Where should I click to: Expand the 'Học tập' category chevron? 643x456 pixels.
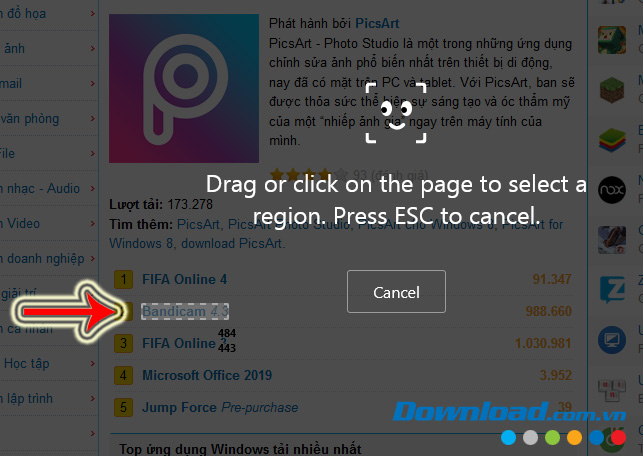coord(92,363)
